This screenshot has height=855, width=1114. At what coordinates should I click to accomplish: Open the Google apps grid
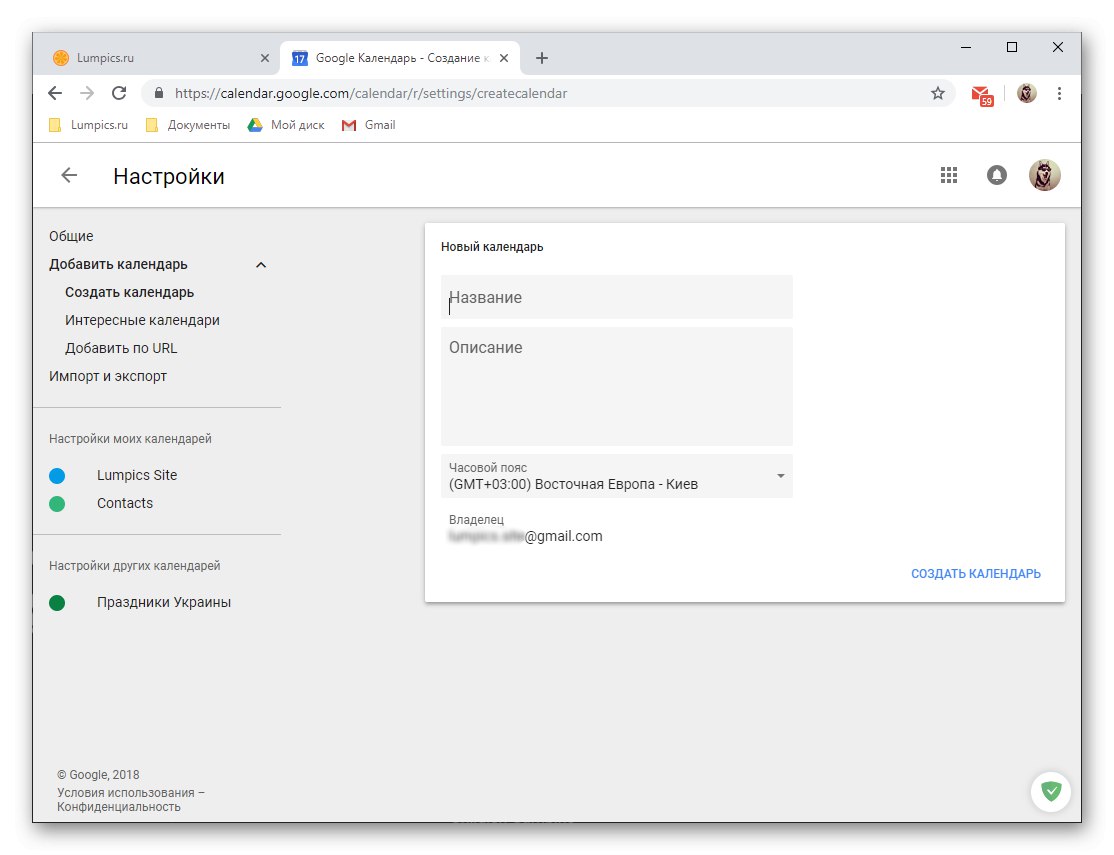tap(948, 174)
